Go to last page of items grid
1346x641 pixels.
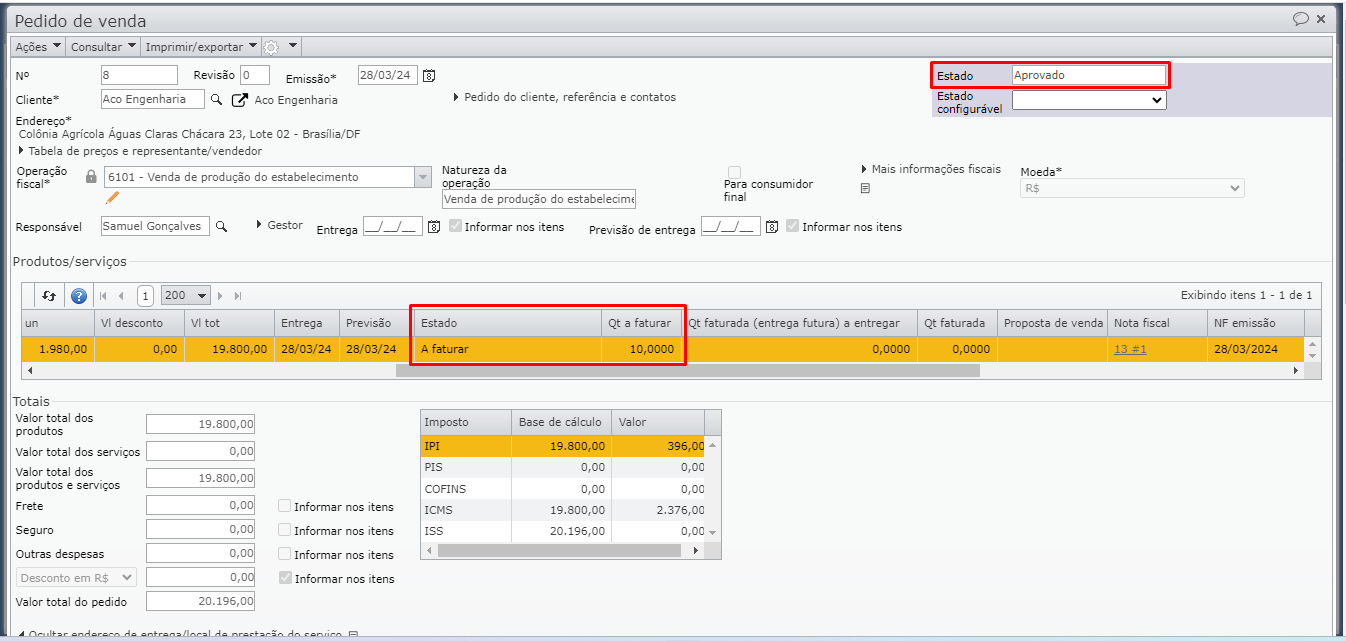(x=238, y=296)
